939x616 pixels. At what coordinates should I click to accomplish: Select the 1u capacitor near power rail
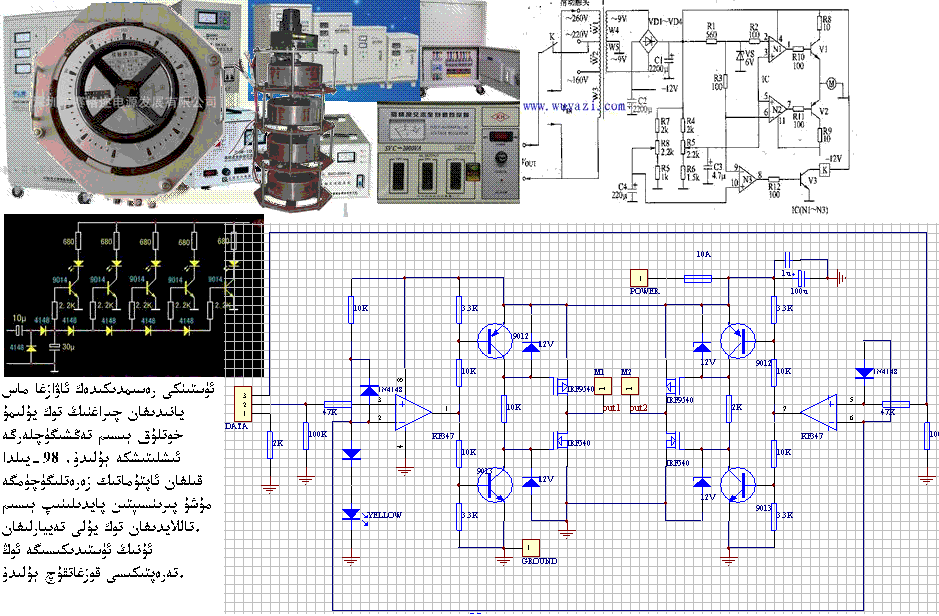pos(788,260)
